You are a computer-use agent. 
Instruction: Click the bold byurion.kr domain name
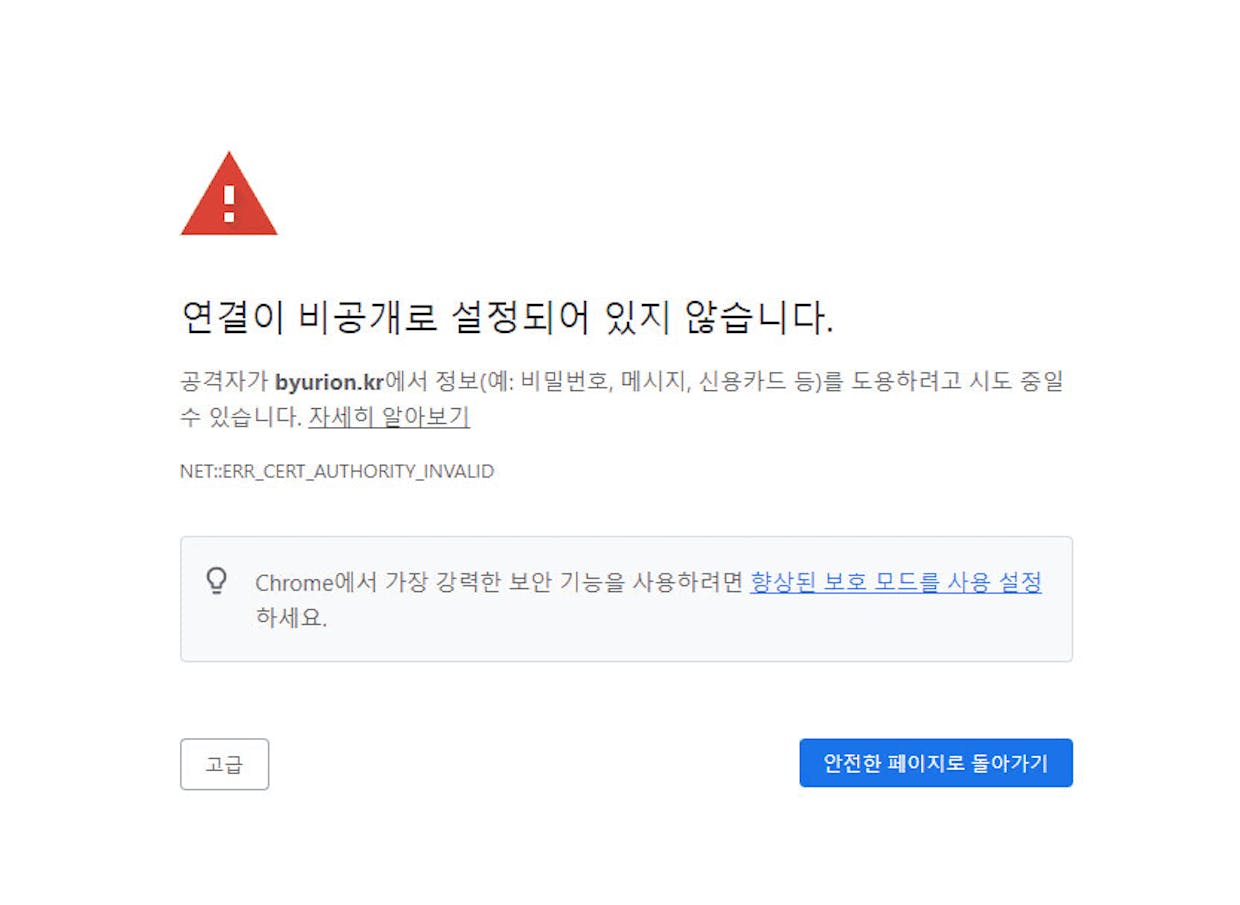pyautogui.click(x=329, y=382)
